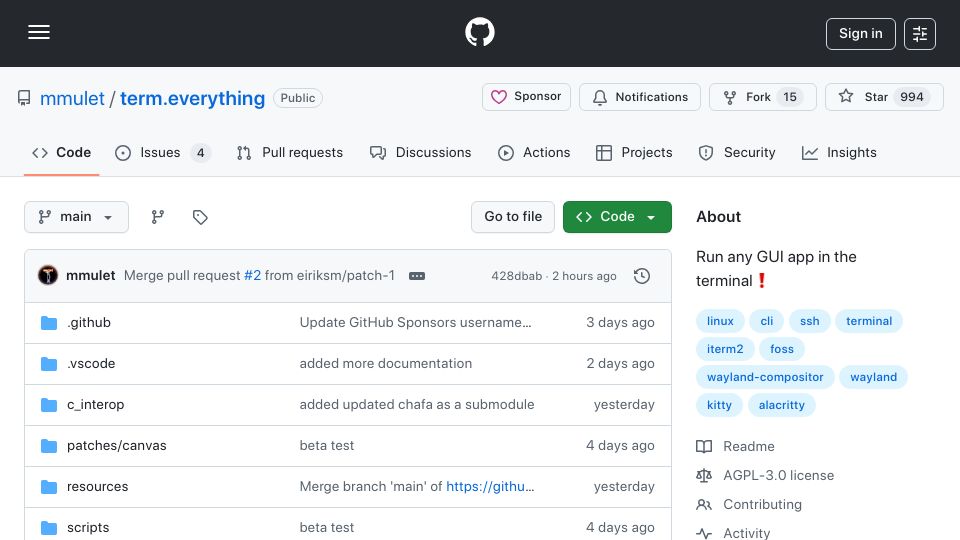The image size is (960, 540).
Task: Select the cli topic tag
Action: [x=767, y=321]
